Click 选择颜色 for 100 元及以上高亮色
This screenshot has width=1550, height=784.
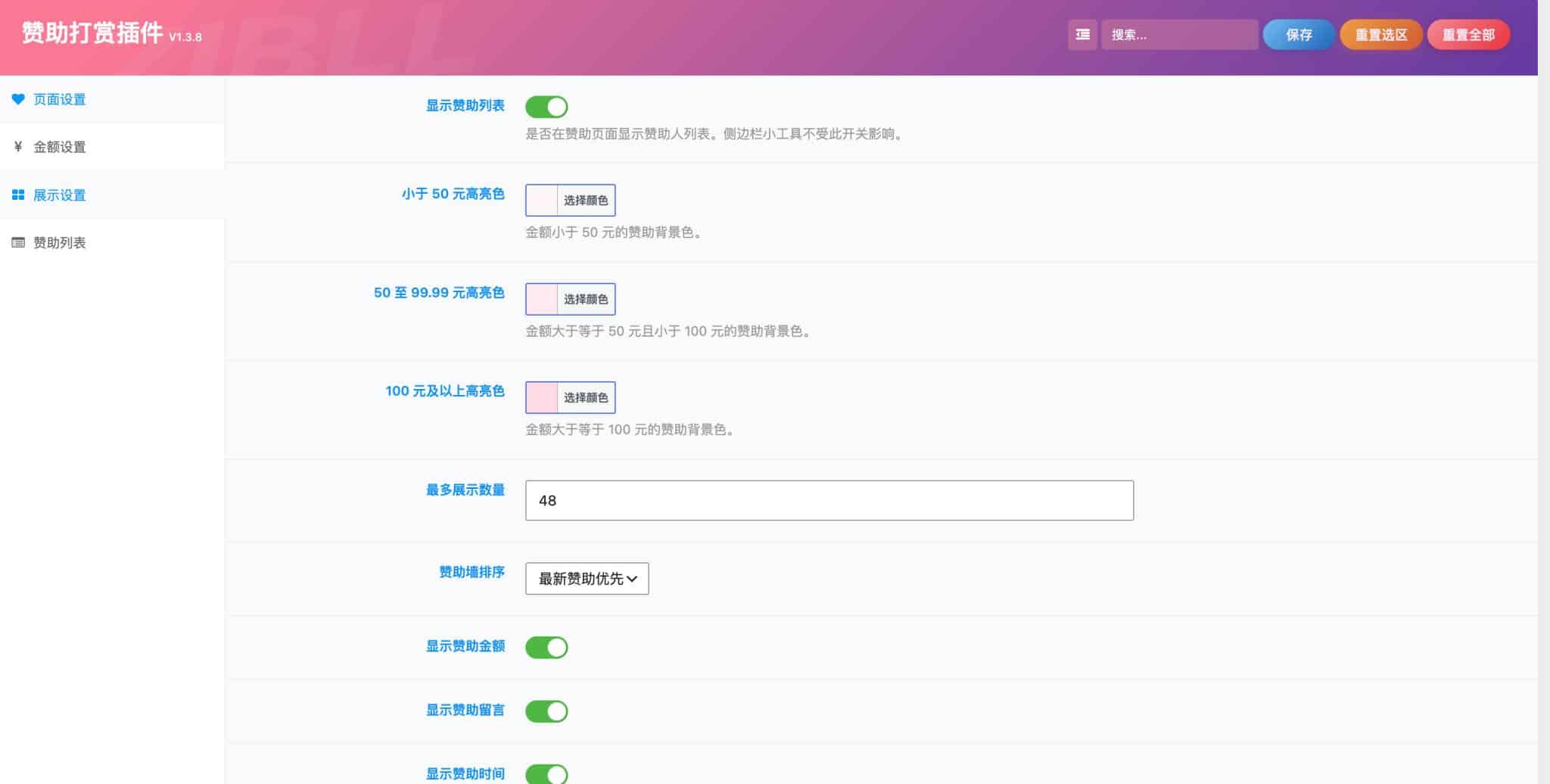tap(586, 397)
